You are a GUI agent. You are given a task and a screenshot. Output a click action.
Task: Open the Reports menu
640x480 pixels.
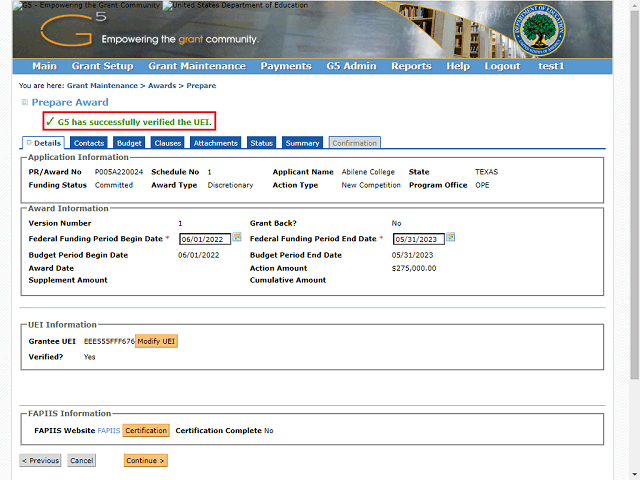click(x=411, y=66)
